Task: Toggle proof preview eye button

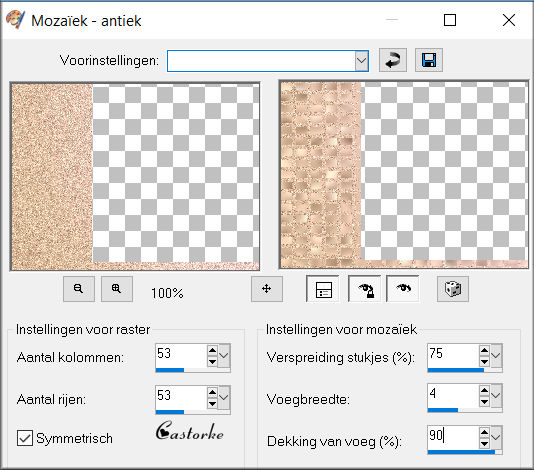Action: pos(404,289)
